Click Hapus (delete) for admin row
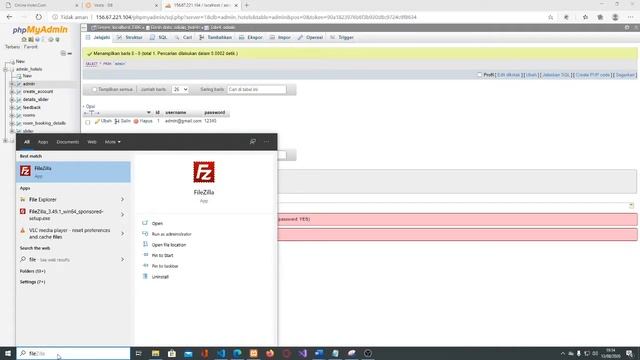Viewport: 640px width, 360px height. (x=143, y=121)
